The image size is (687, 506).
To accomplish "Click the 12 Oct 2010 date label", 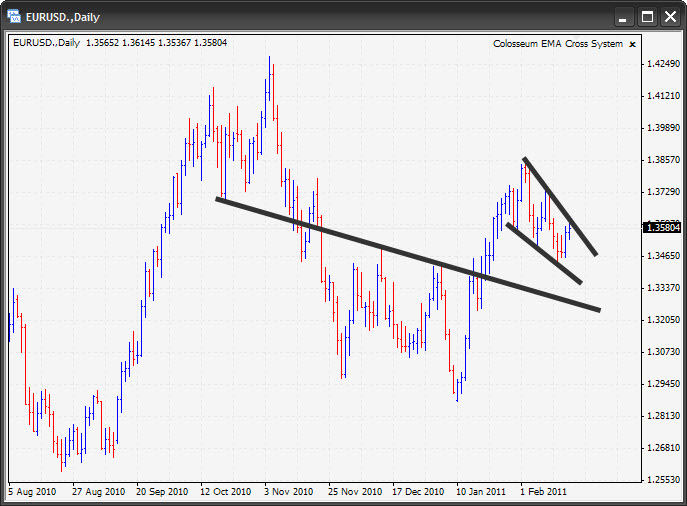I will click(x=226, y=492).
